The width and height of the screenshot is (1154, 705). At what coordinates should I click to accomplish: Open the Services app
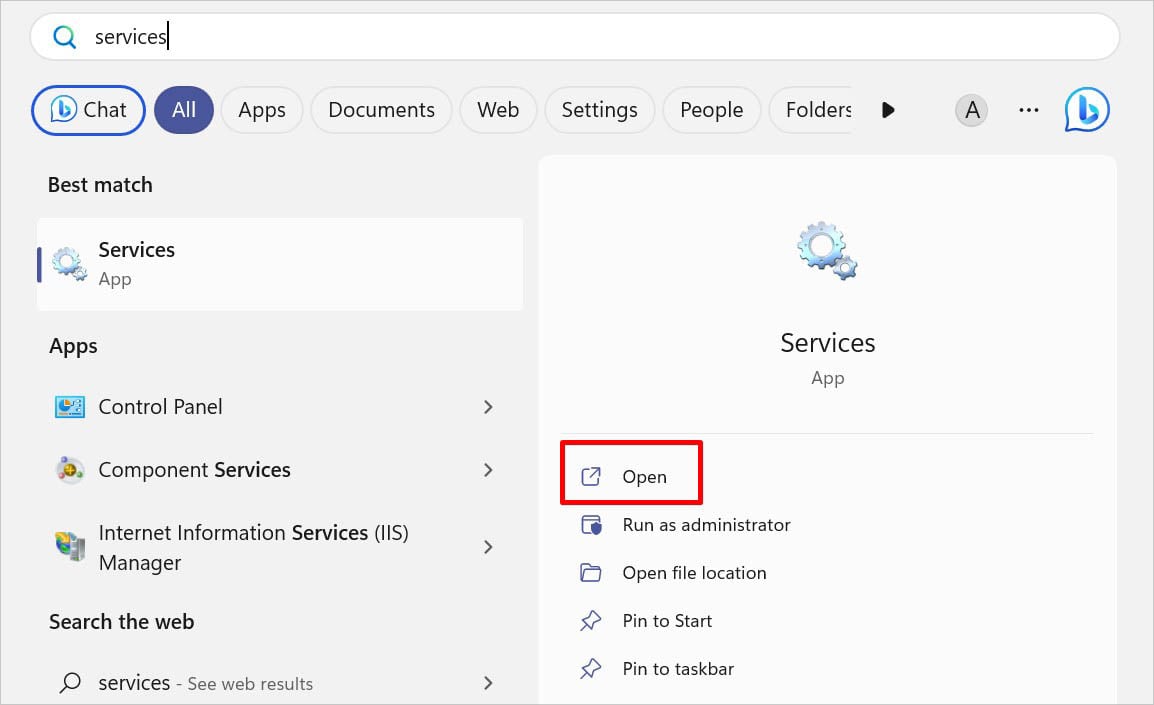pyautogui.click(x=643, y=477)
